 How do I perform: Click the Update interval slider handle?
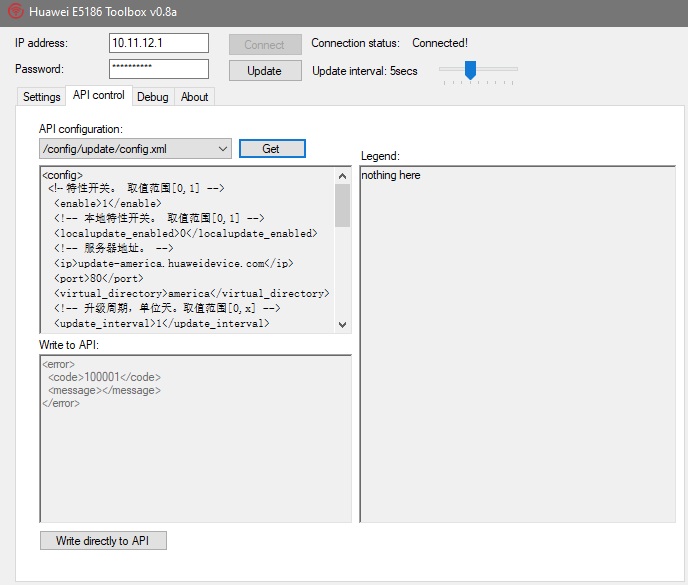click(x=469, y=69)
